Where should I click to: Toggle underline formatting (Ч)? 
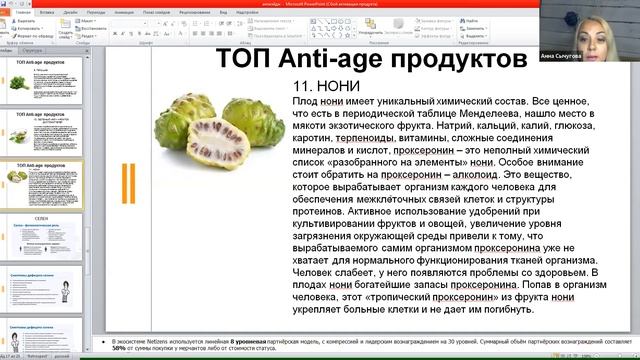pos(131,33)
